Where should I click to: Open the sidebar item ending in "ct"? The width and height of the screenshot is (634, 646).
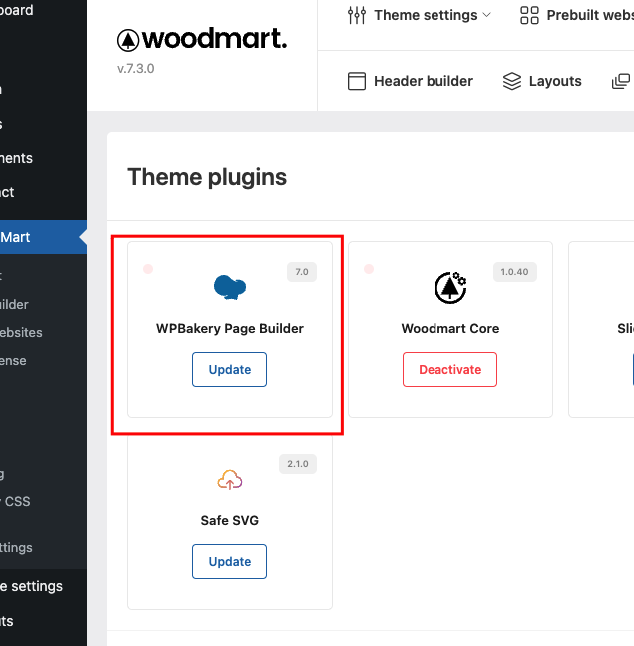pyautogui.click(x=7, y=192)
